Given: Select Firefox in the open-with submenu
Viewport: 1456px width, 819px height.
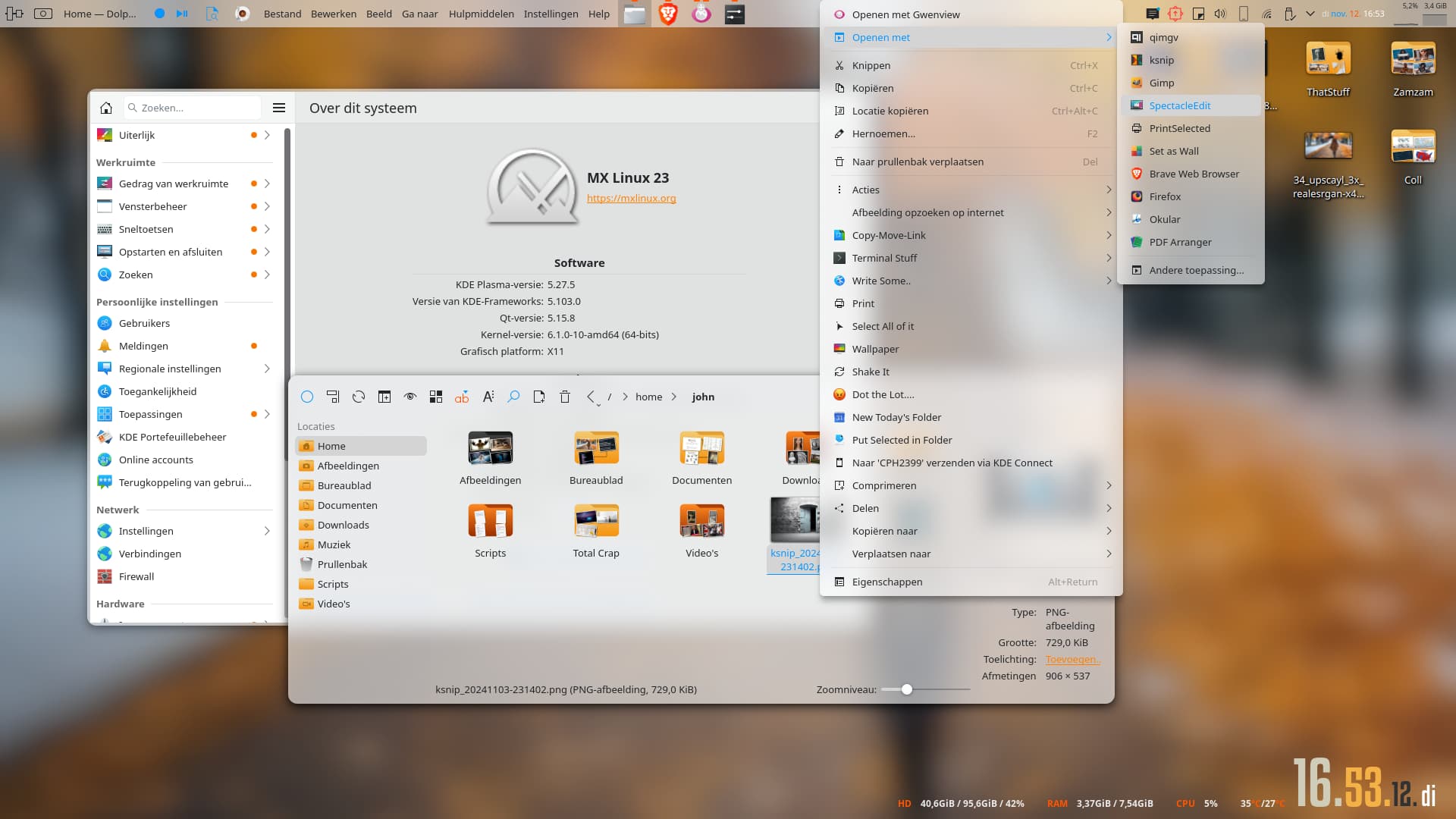Looking at the screenshot, I should point(1191,196).
